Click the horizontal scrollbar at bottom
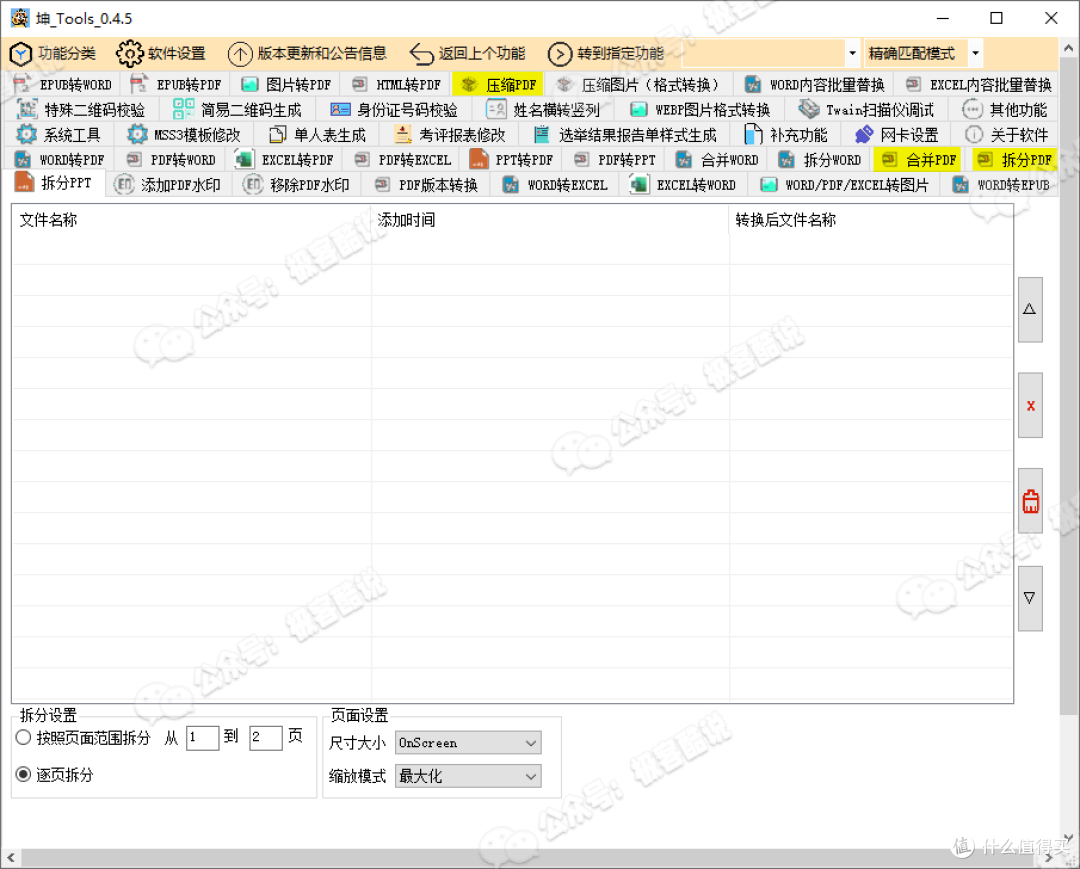 [x=530, y=858]
